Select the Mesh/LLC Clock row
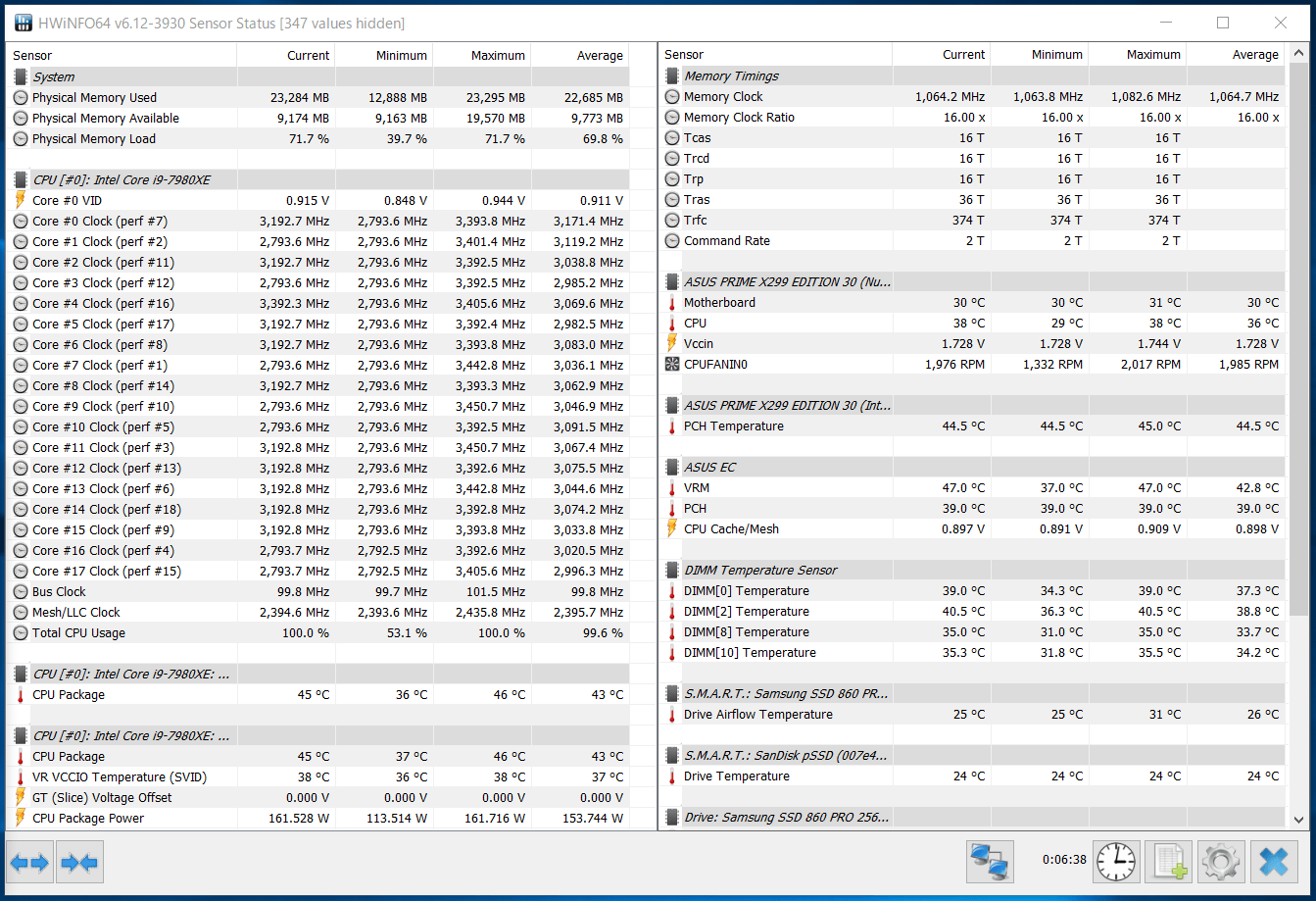1316x901 pixels. (x=318, y=612)
